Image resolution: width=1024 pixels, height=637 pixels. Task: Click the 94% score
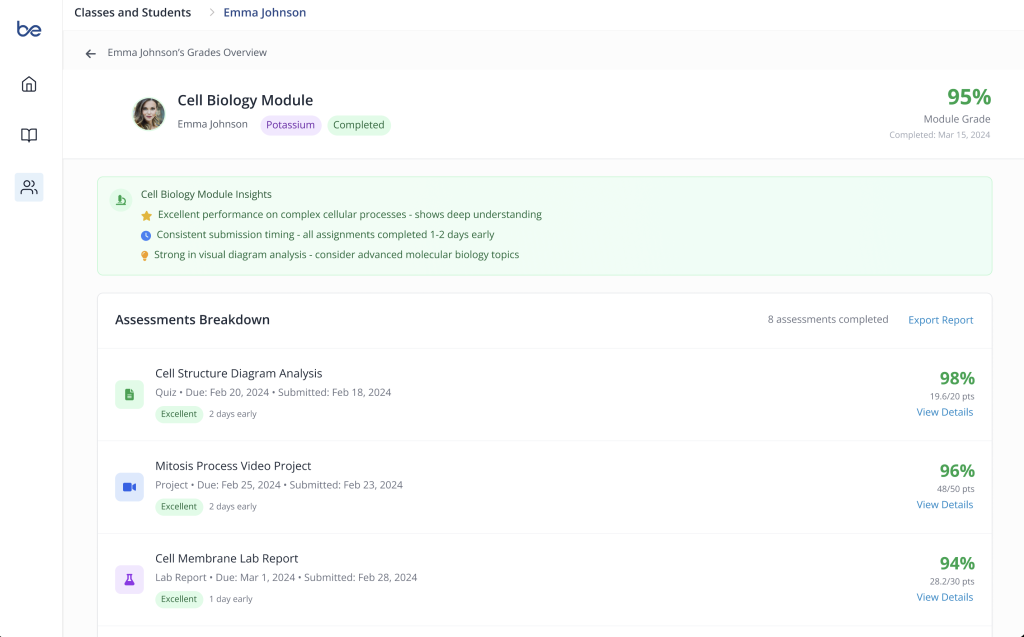pyautogui.click(x=957, y=563)
